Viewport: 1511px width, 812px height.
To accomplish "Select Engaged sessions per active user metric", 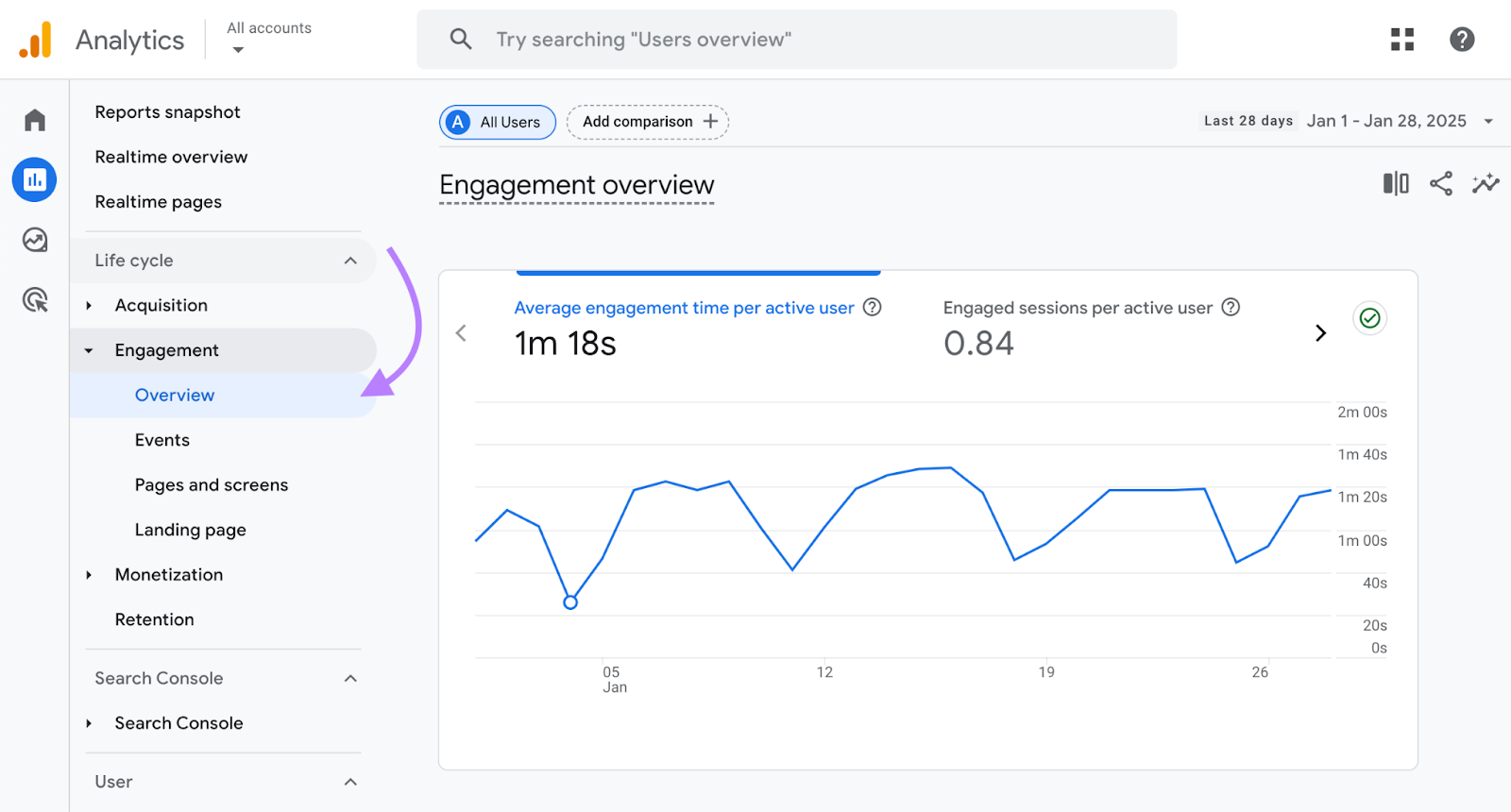I will click(1077, 309).
